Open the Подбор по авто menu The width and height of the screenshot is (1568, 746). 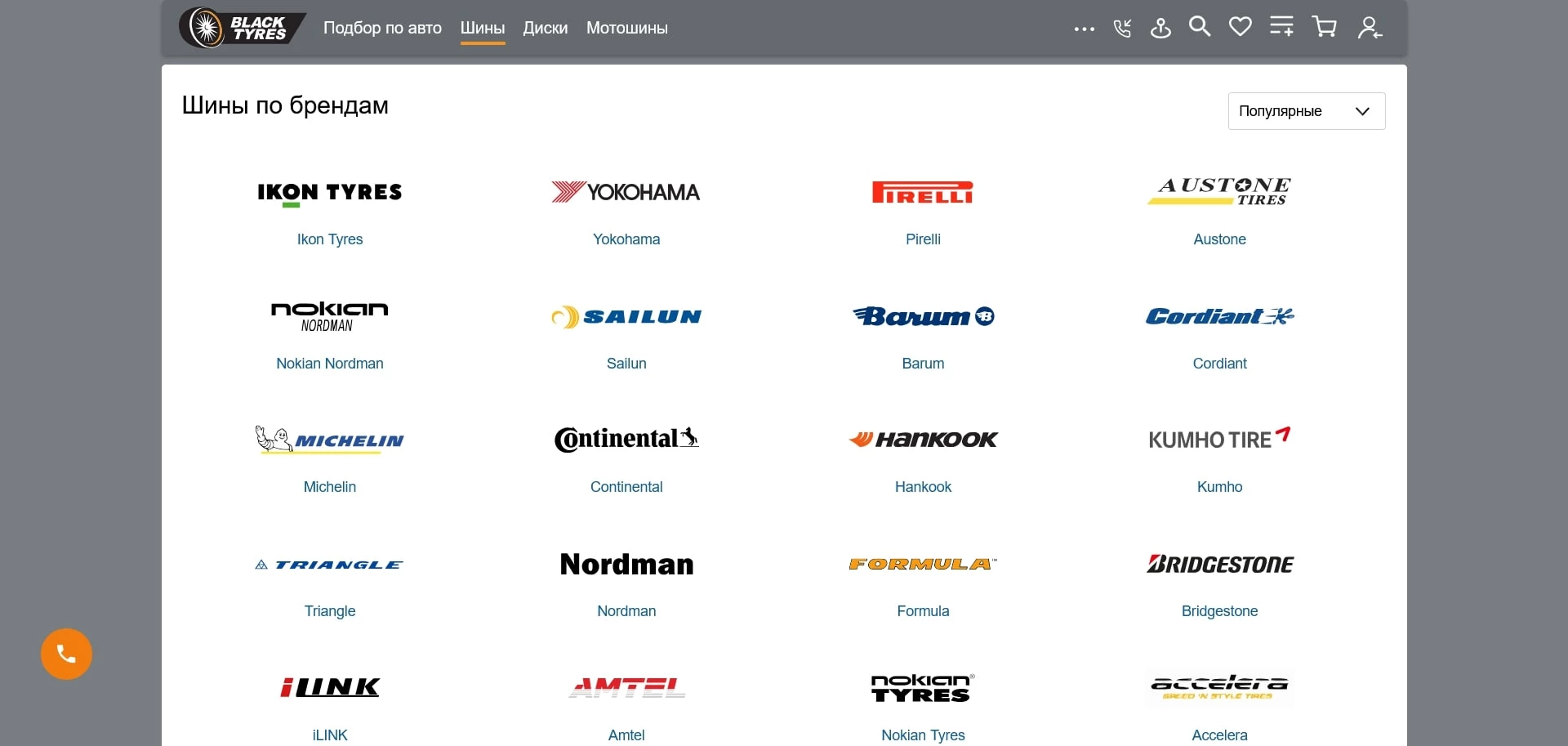click(x=382, y=28)
